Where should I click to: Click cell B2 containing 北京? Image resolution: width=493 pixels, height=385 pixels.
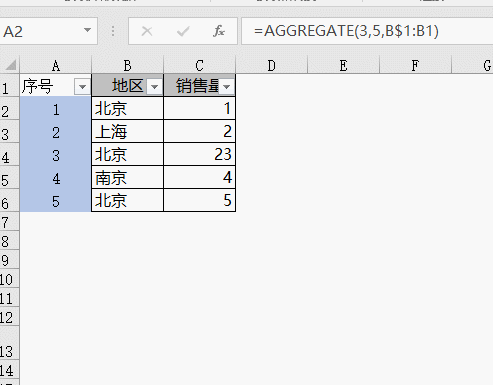pos(128,109)
